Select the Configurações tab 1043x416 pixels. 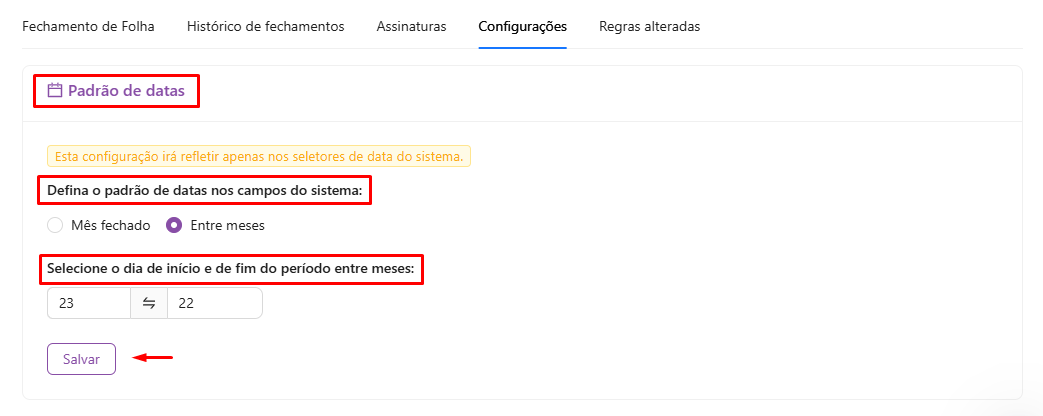point(522,27)
